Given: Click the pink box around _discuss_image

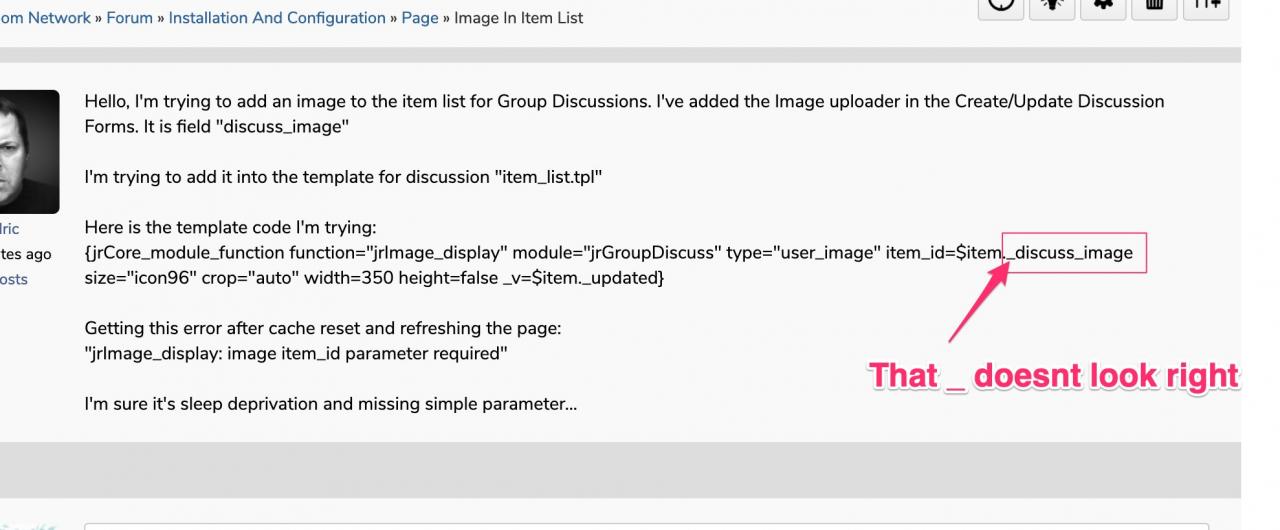Looking at the screenshot, I should click(x=1074, y=253).
